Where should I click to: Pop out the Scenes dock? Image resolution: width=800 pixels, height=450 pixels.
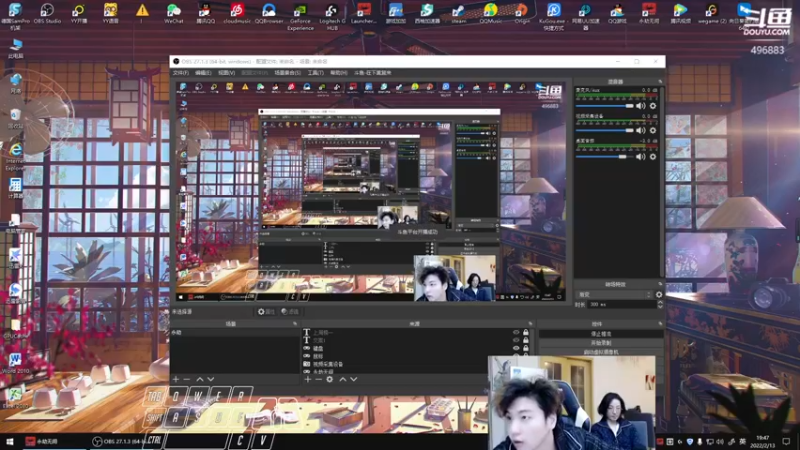295,323
